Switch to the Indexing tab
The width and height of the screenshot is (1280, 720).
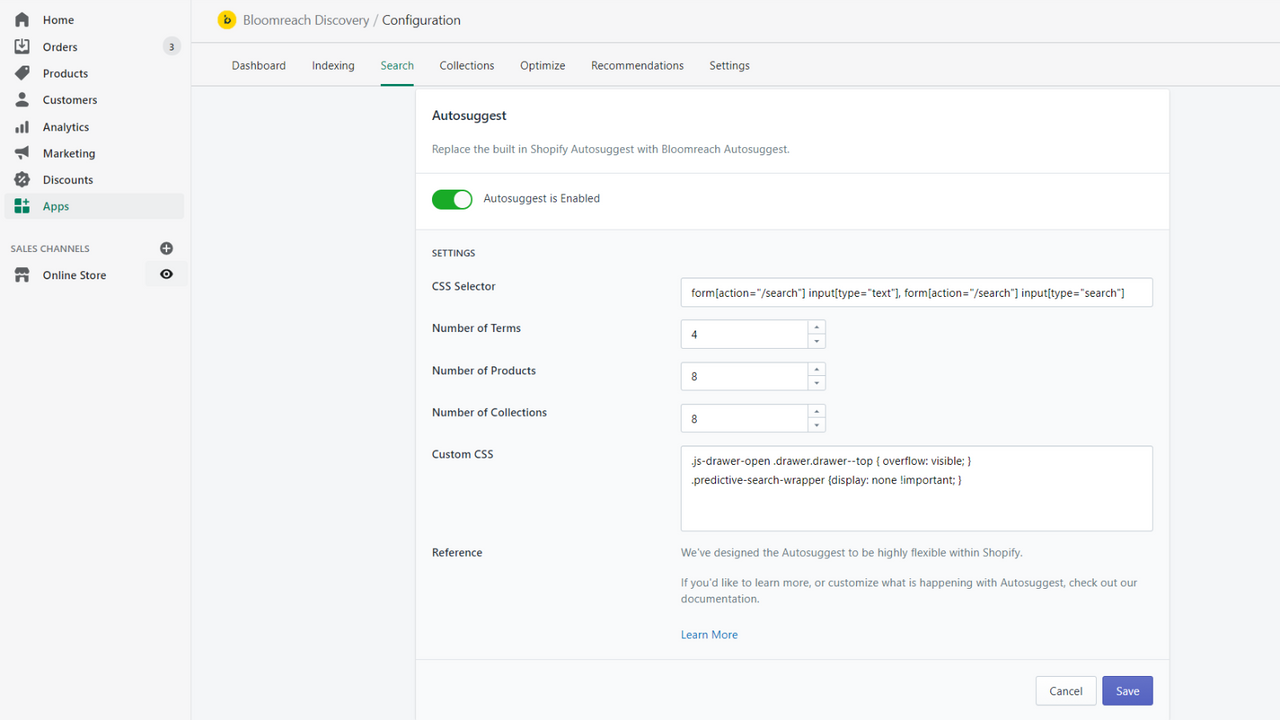(333, 65)
